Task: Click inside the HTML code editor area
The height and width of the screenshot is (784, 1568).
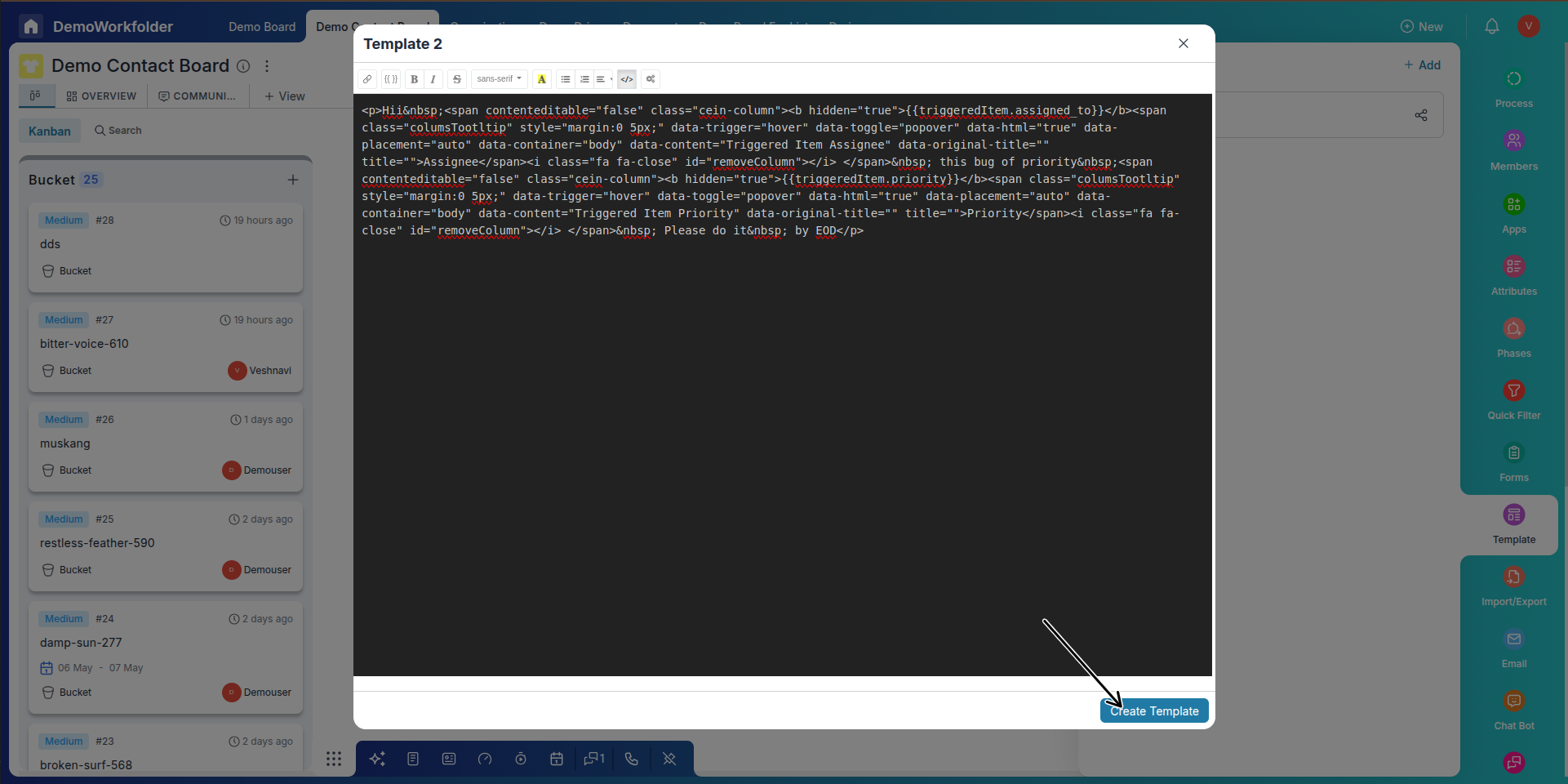Action: coord(783,385)
